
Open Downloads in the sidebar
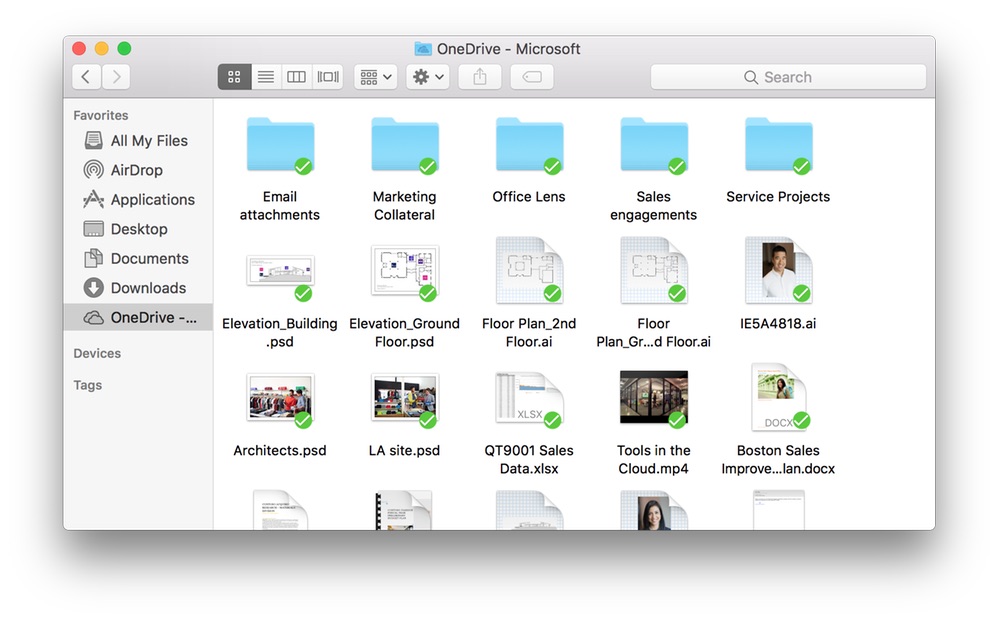(148, 288)
